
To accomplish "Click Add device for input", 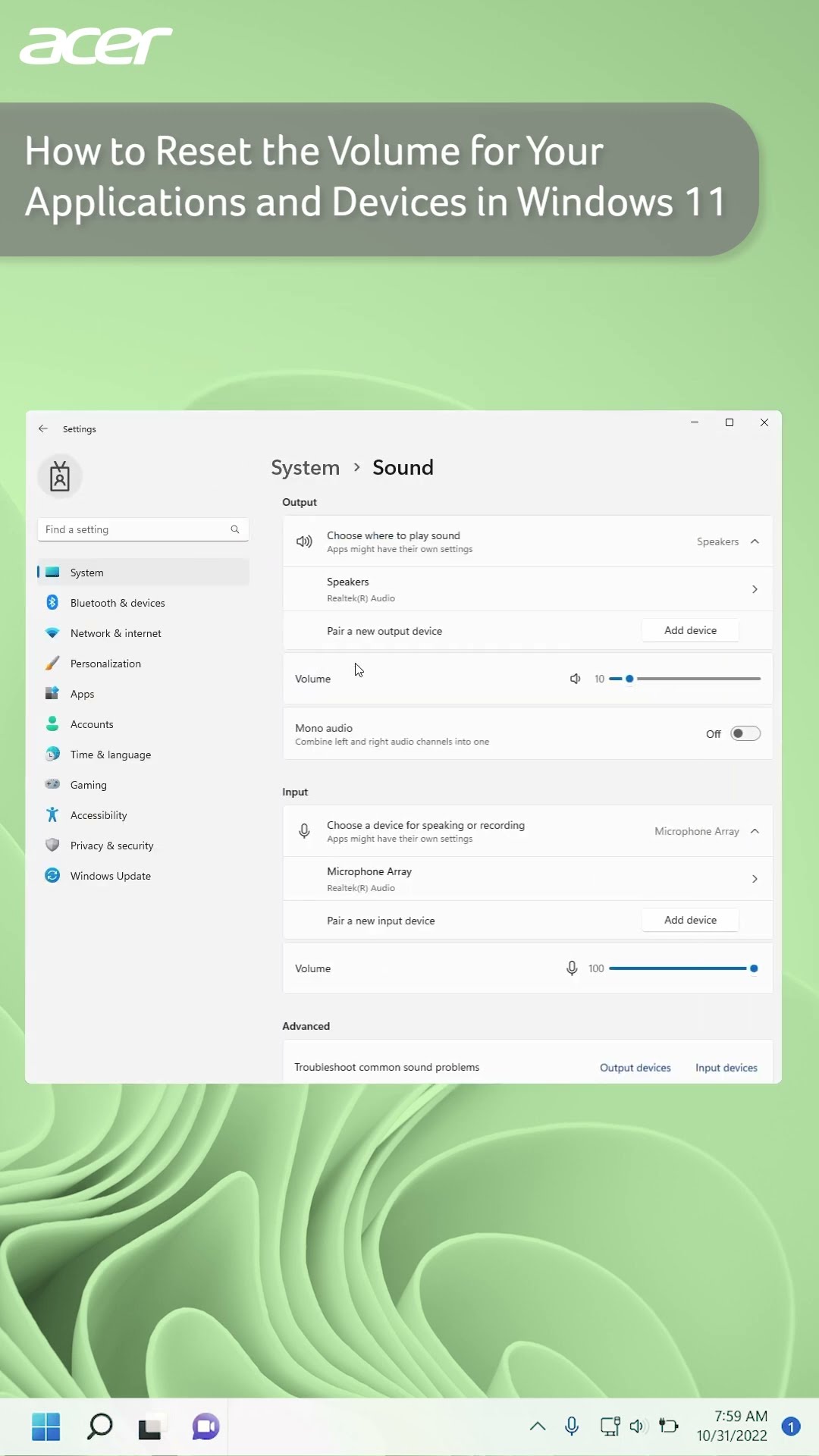I will tap(690, 920).
